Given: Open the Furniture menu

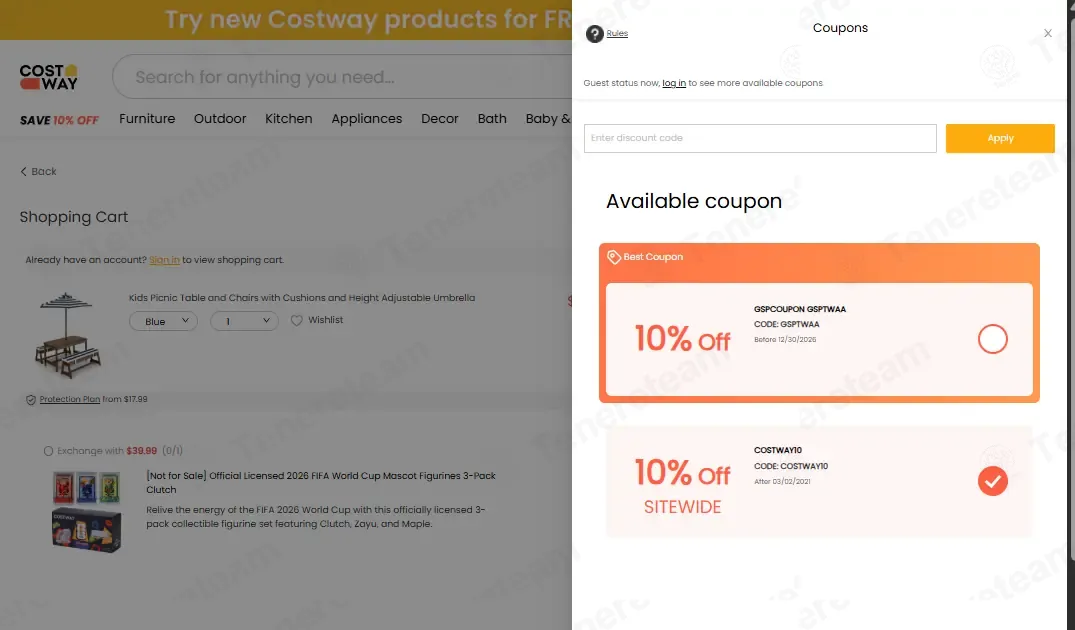Looking at the screenshot, I should (x=147, y=119).
